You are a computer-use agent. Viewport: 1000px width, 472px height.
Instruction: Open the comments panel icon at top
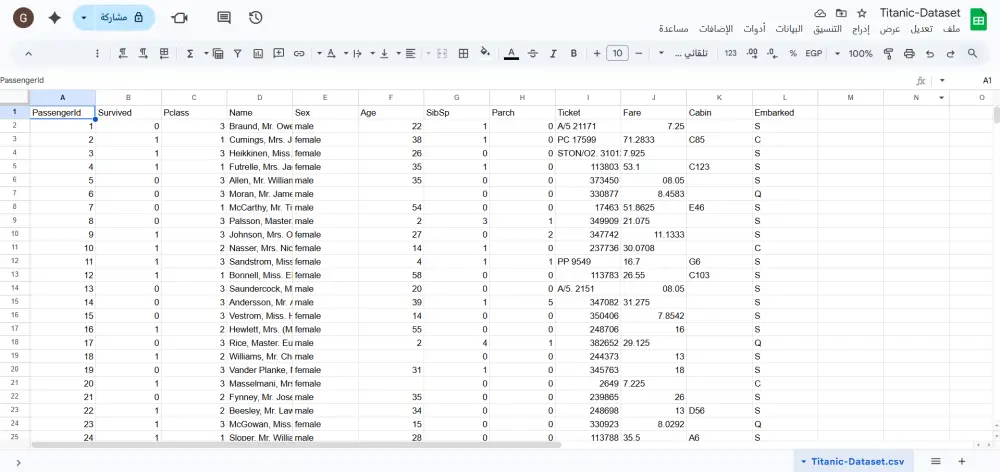point(224,18)
